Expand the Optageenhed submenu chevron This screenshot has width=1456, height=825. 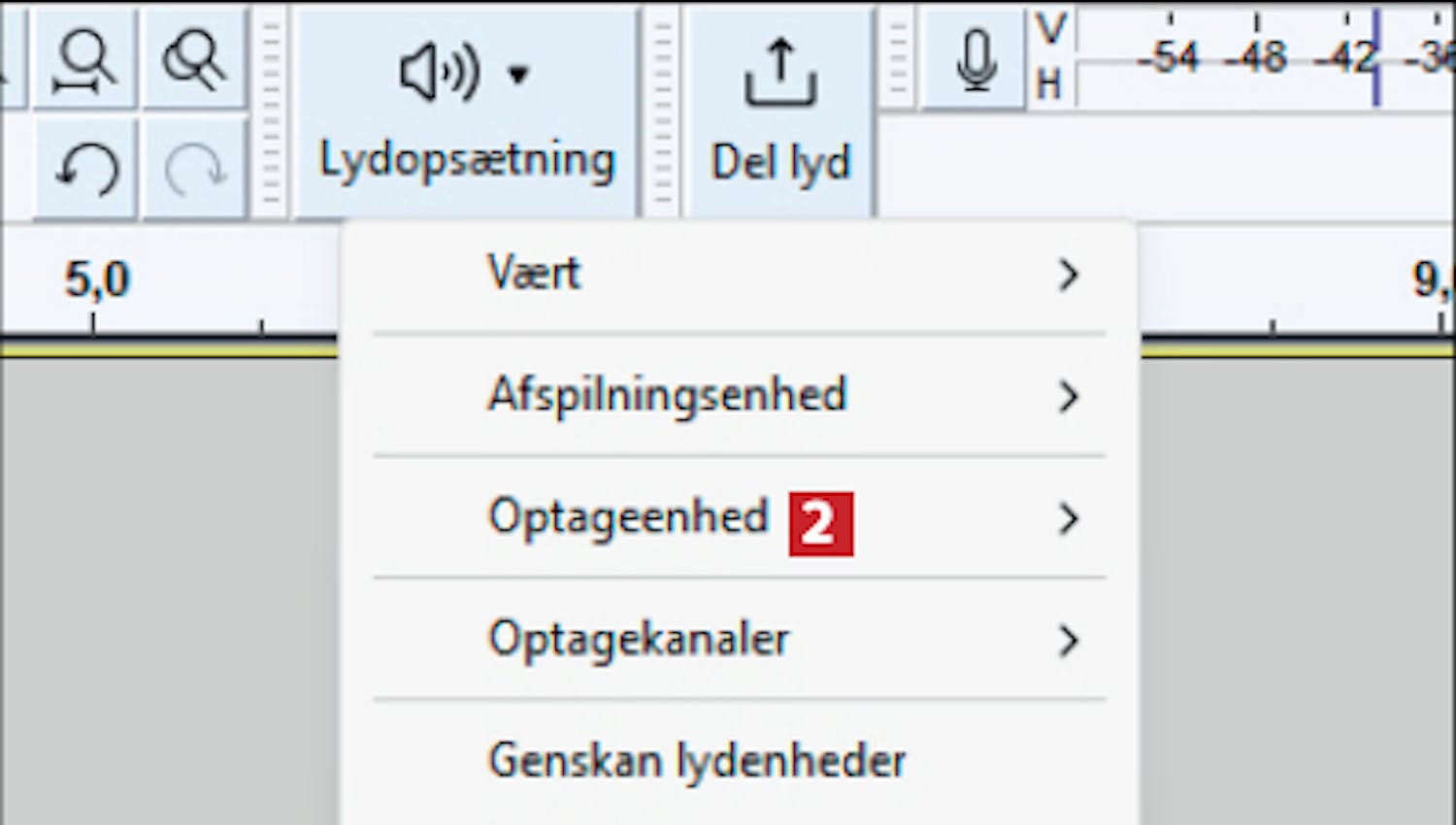[1069, 518]
